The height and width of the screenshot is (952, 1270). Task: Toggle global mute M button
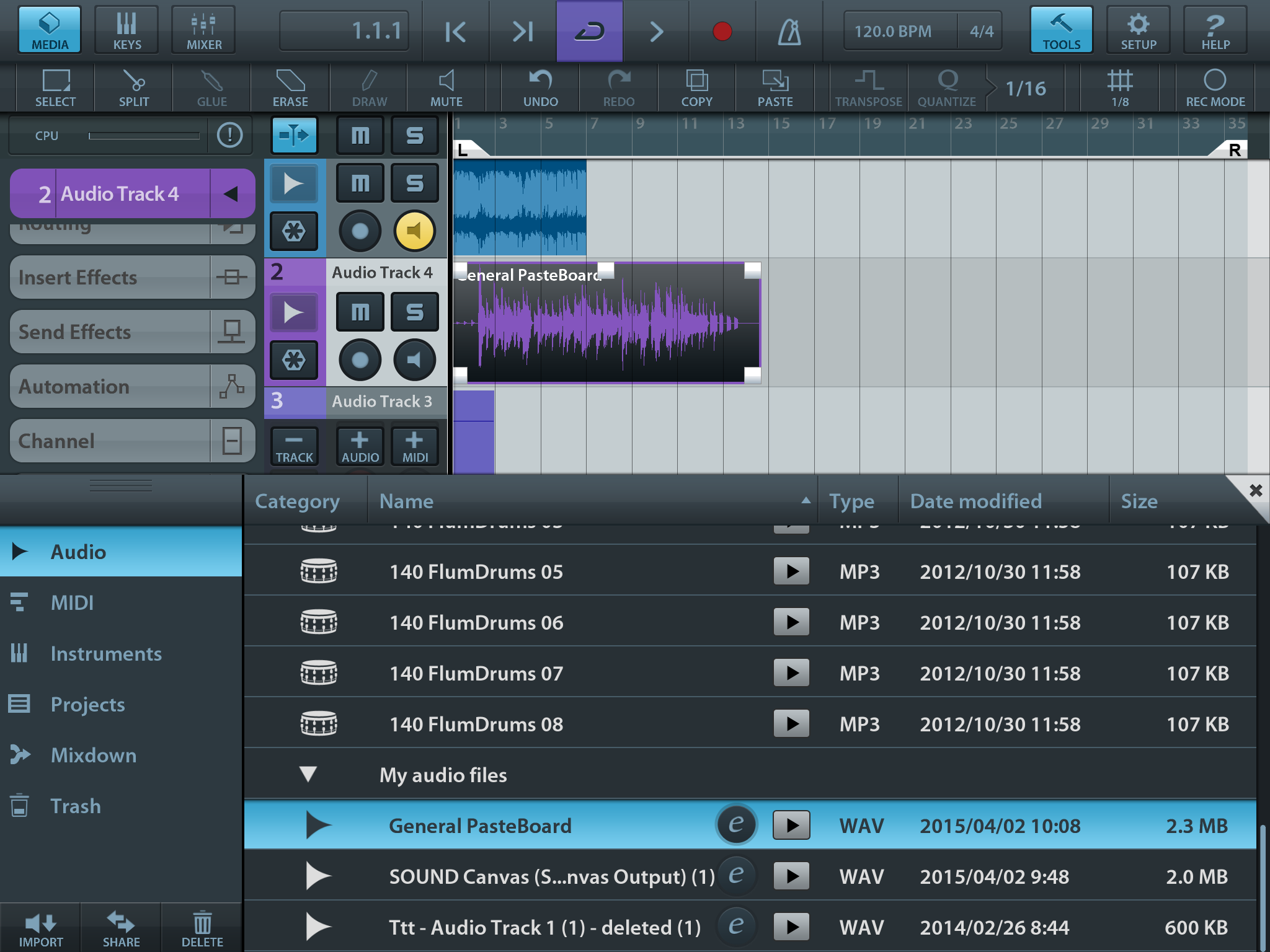pyautogui.click(x=360, y=134)
